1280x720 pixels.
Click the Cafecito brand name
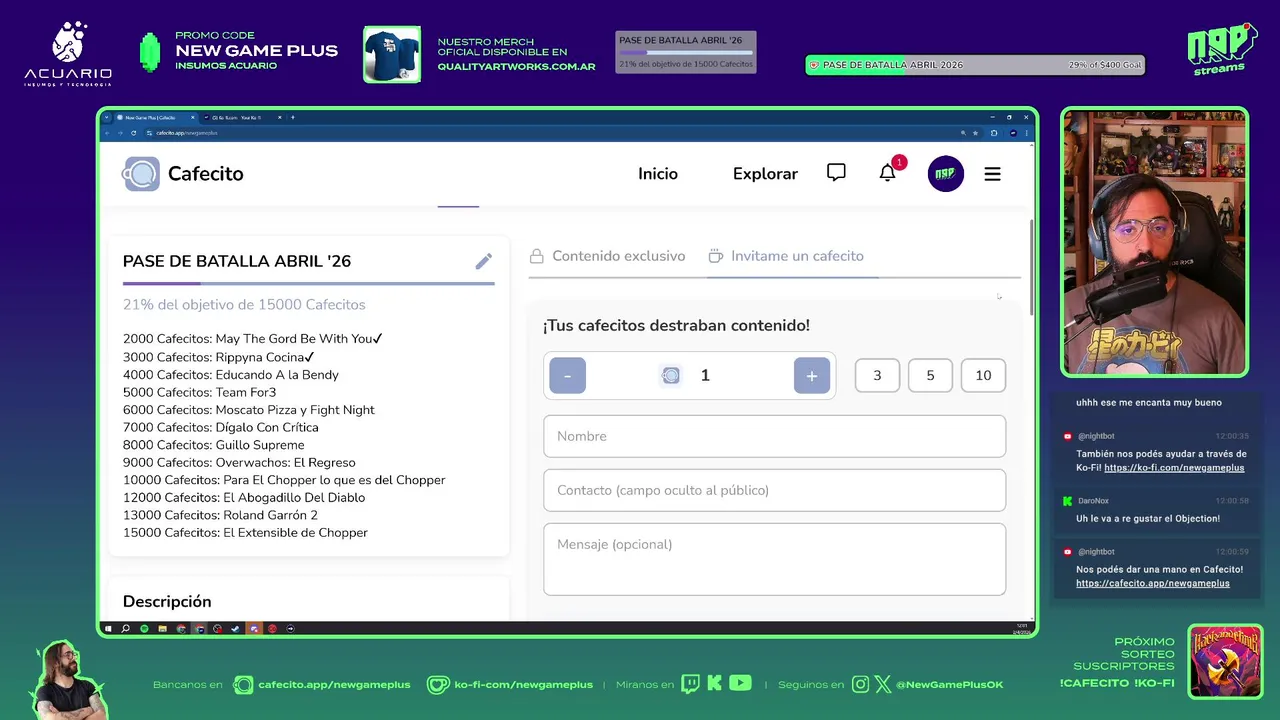pyautogui.click(x=205, y=174)
